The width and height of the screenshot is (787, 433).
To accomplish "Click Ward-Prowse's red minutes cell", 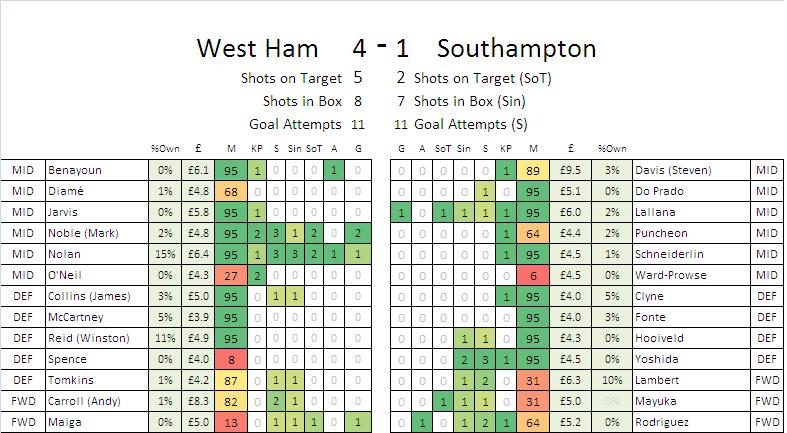I will (534, 275).
